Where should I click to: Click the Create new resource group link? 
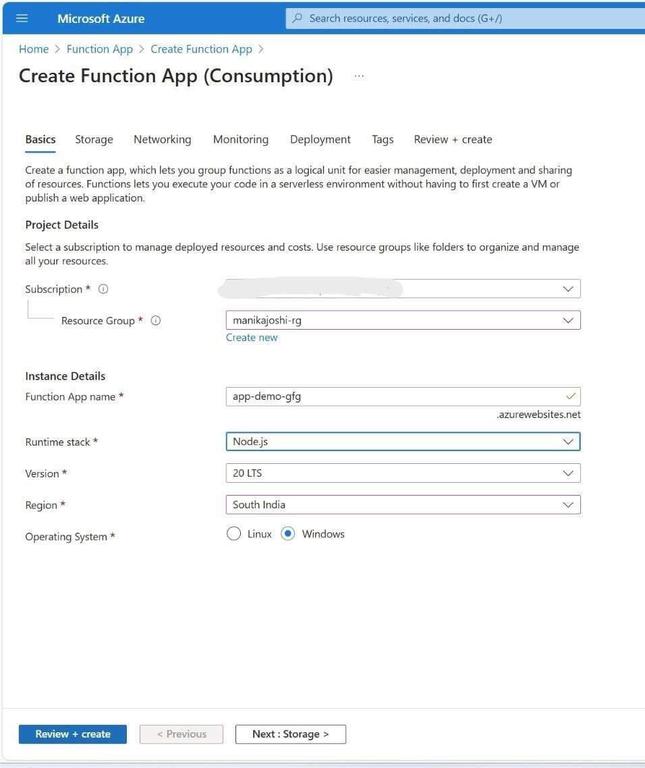(x=252, y=337)
